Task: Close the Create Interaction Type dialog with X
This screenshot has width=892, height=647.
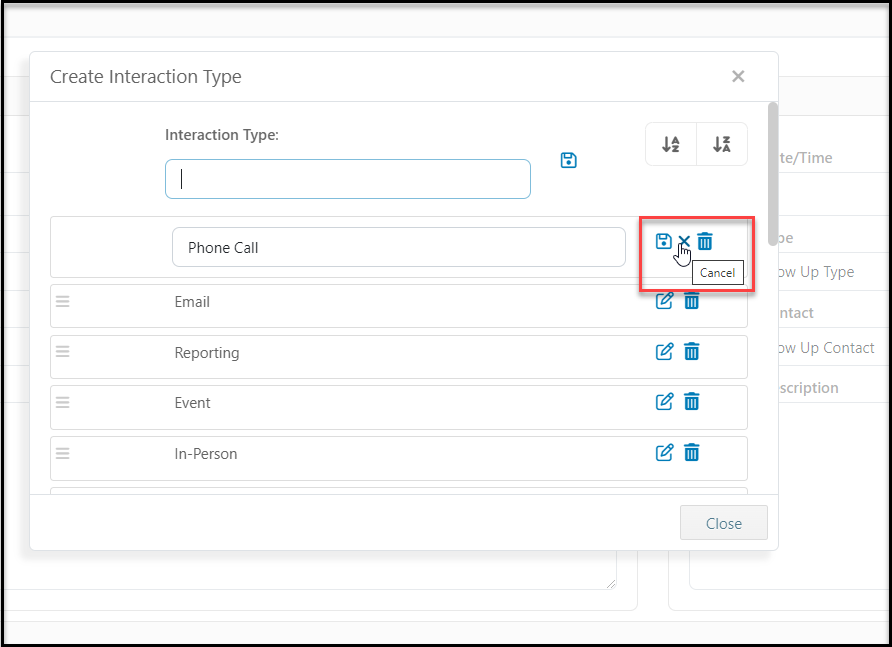Action: [x=738, y=76]
